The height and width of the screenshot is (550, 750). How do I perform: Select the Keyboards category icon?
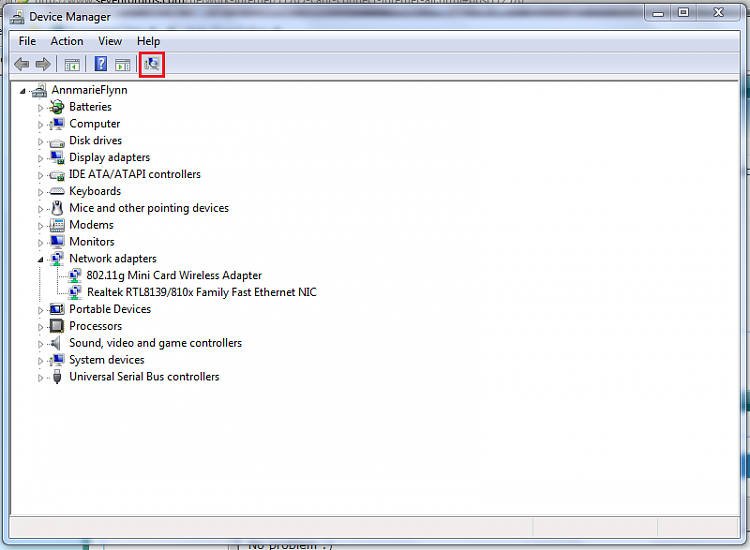coord(57,191)
